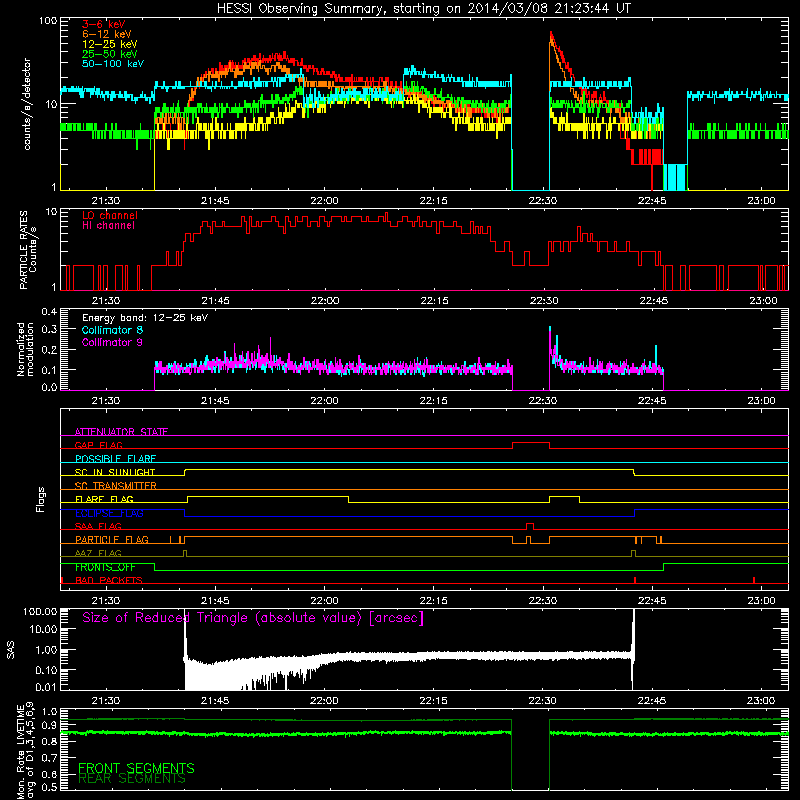Click the 100.00 tick on the SAS panel

click(40, 612)
